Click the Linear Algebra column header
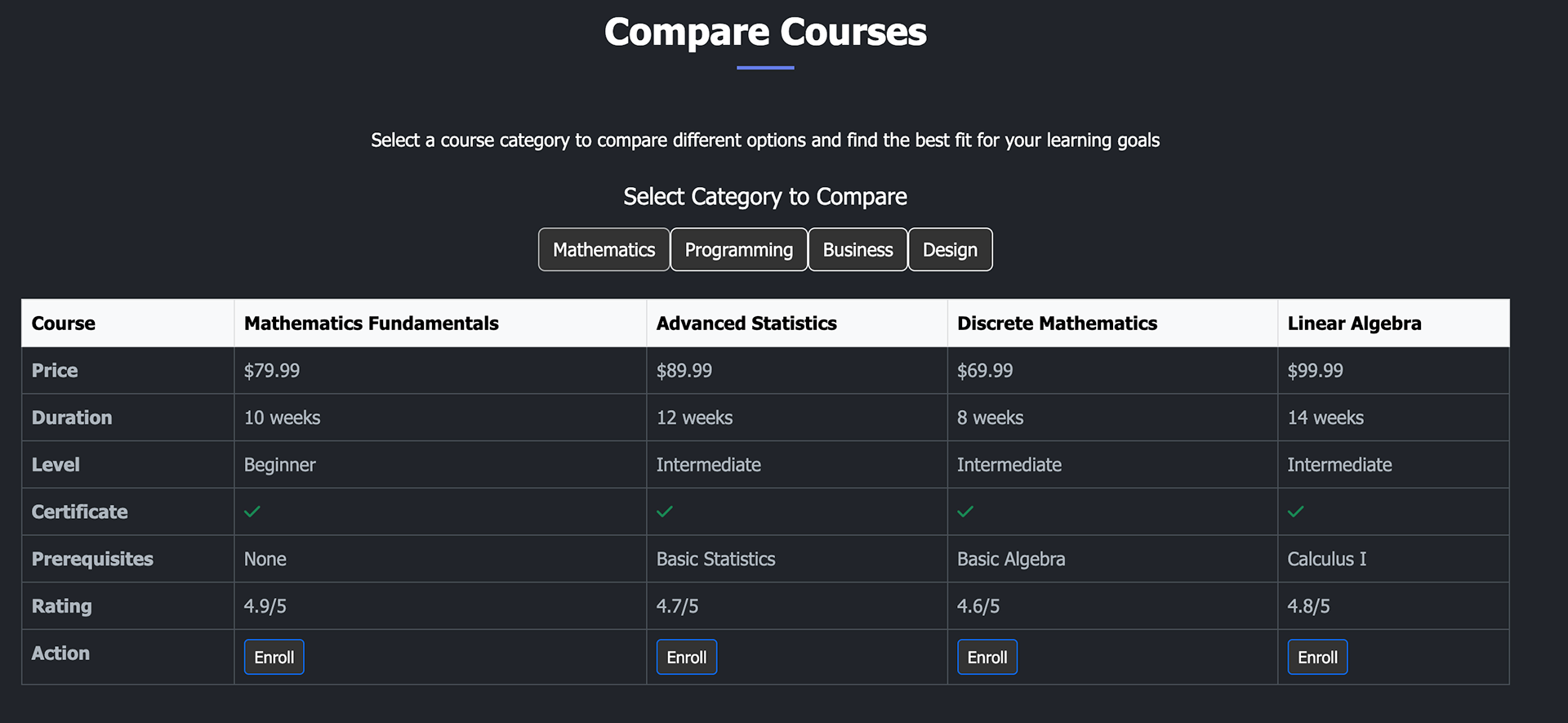 pyautogui.click(x=1354, y=324)
